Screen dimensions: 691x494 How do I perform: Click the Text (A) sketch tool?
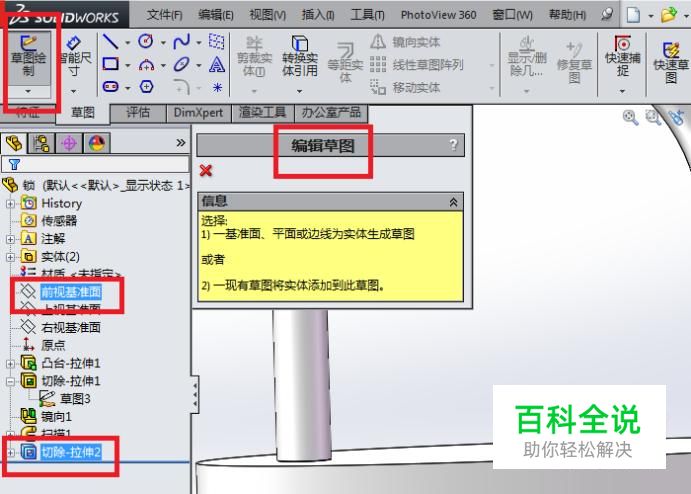(217, 65)
